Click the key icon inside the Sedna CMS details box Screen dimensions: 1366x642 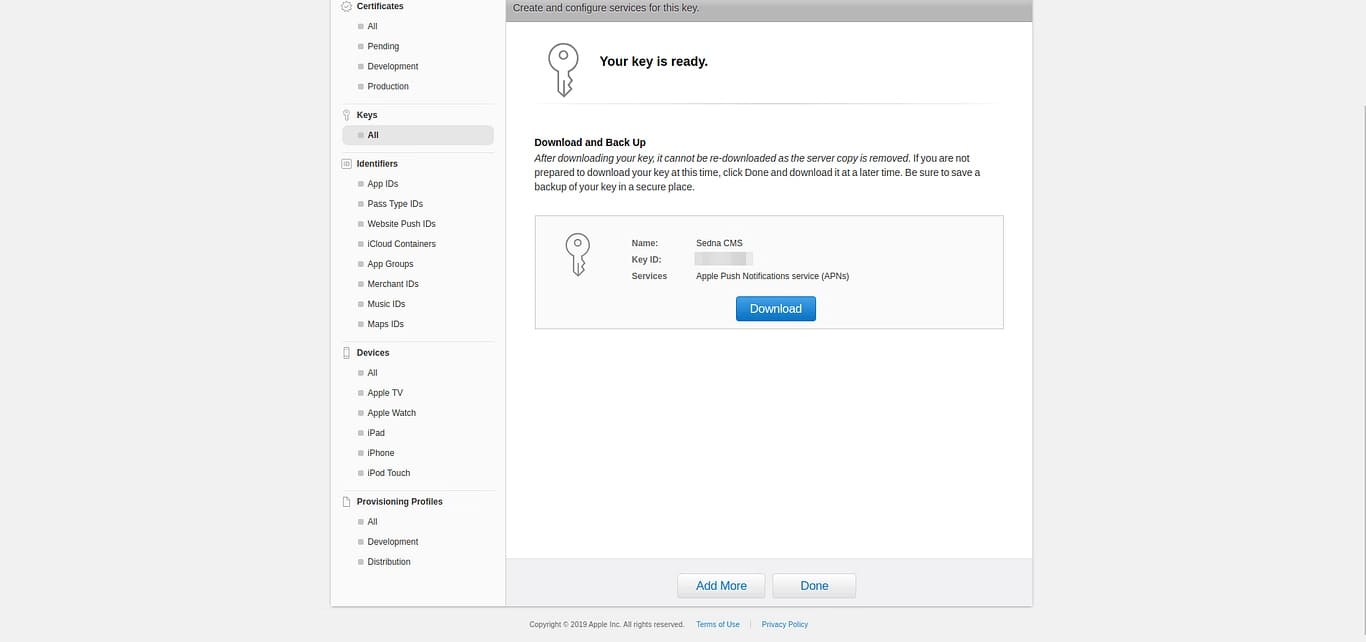577,254
